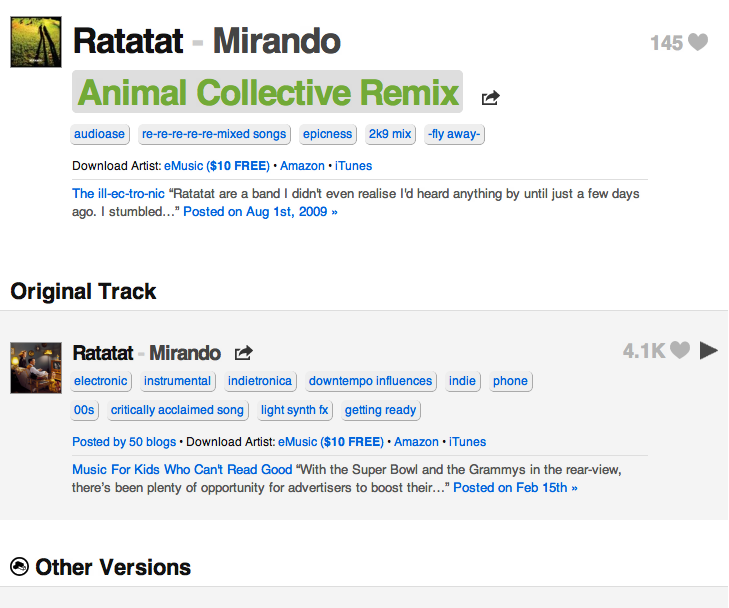Click the circular icon beside Other Versions
729x608 pixels.
[x=19, y=567]
